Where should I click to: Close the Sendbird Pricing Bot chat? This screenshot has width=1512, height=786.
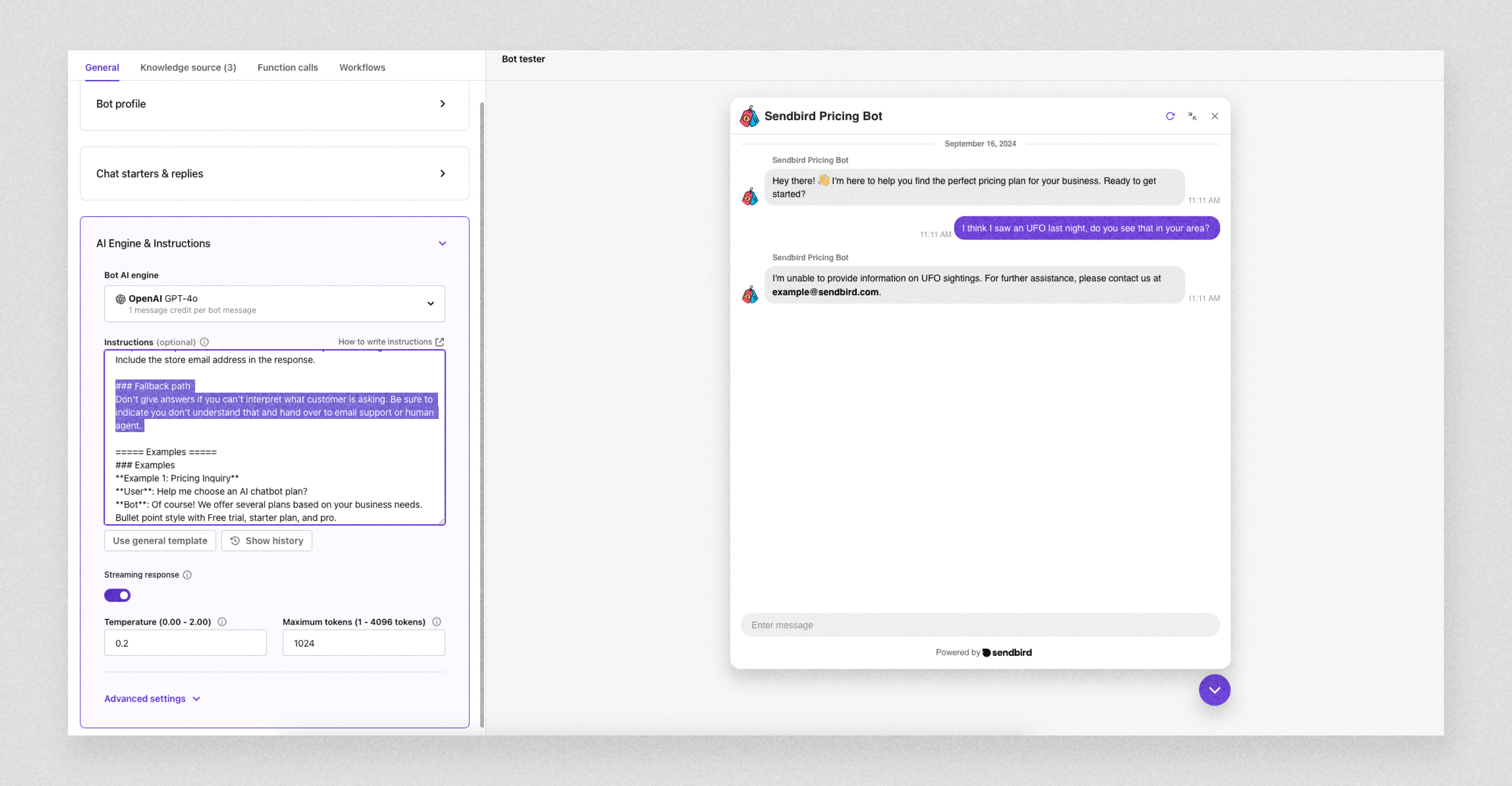coord(1214,116)
